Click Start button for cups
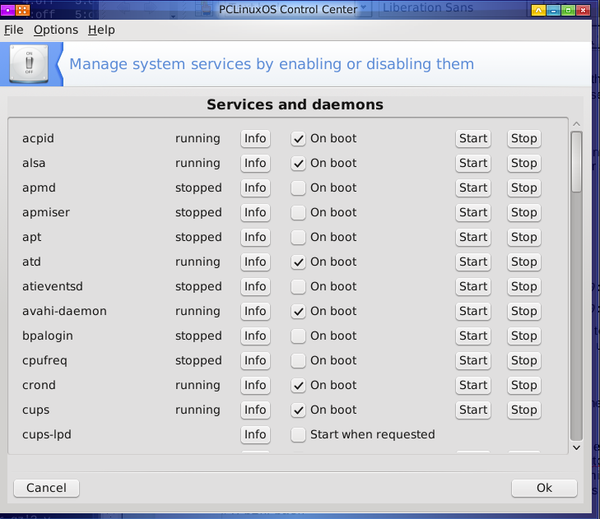This screenshot has width=600, height=519. (473, 410)
